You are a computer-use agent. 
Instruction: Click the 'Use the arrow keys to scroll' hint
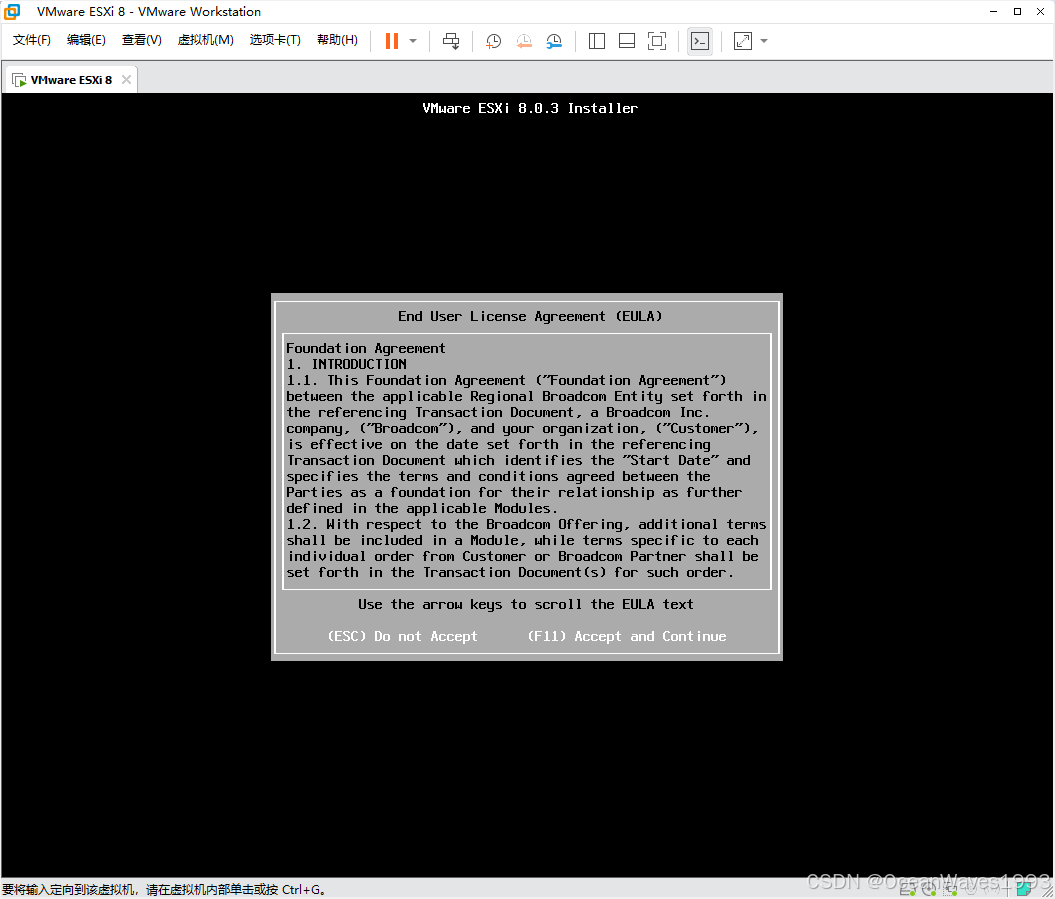(x=525, y=604)
